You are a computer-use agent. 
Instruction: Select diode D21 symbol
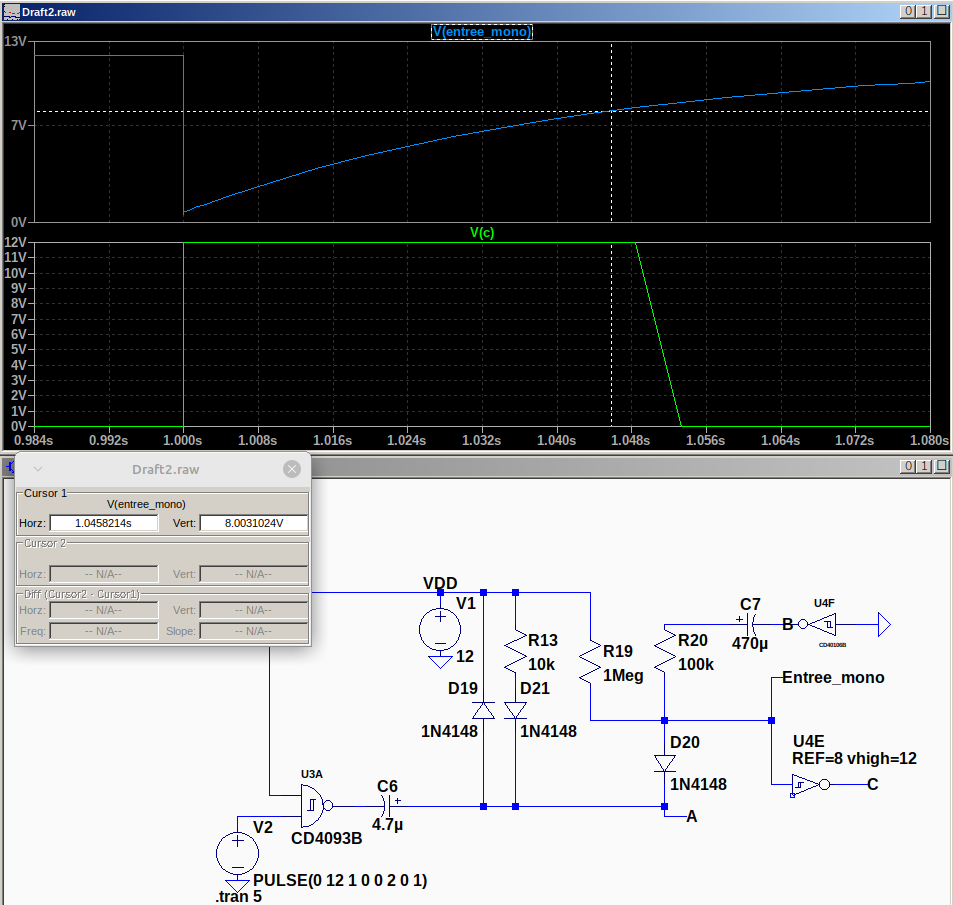[515, 710]
